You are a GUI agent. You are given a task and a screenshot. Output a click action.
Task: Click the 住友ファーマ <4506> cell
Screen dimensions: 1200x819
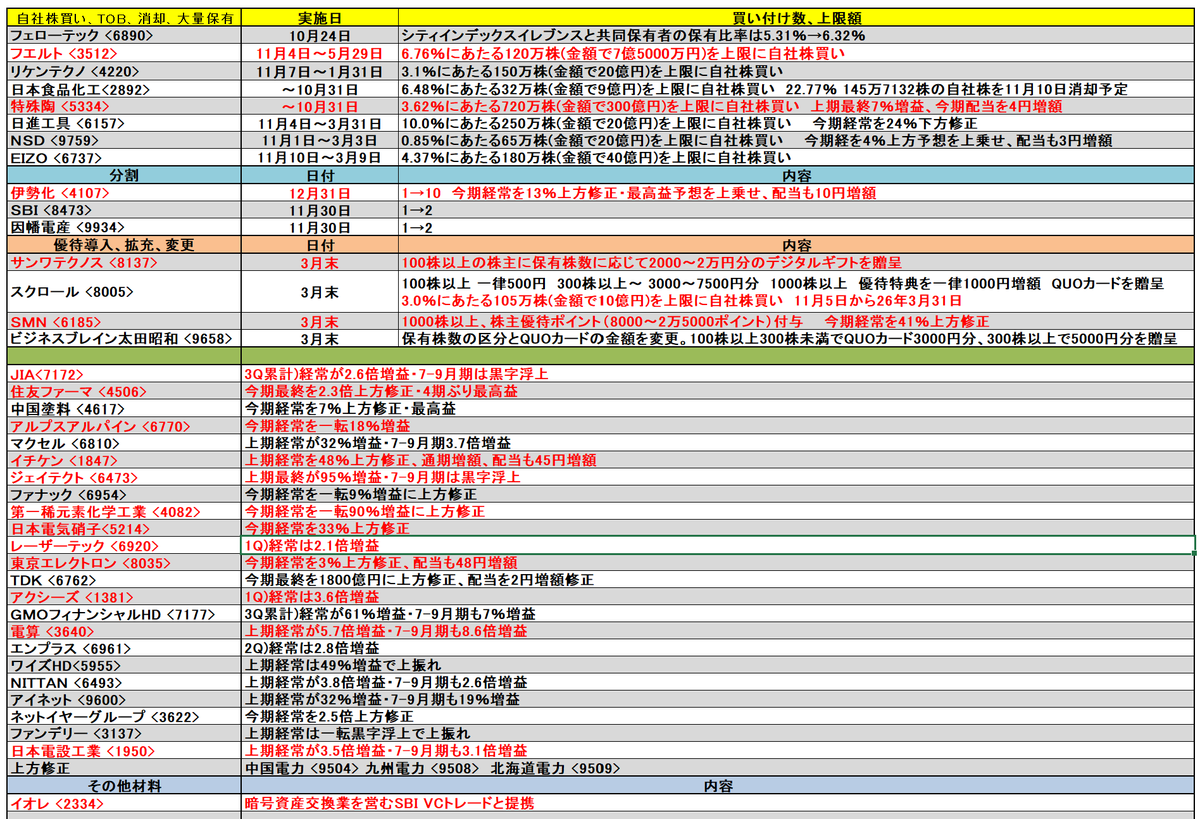[x=124, y=390]
